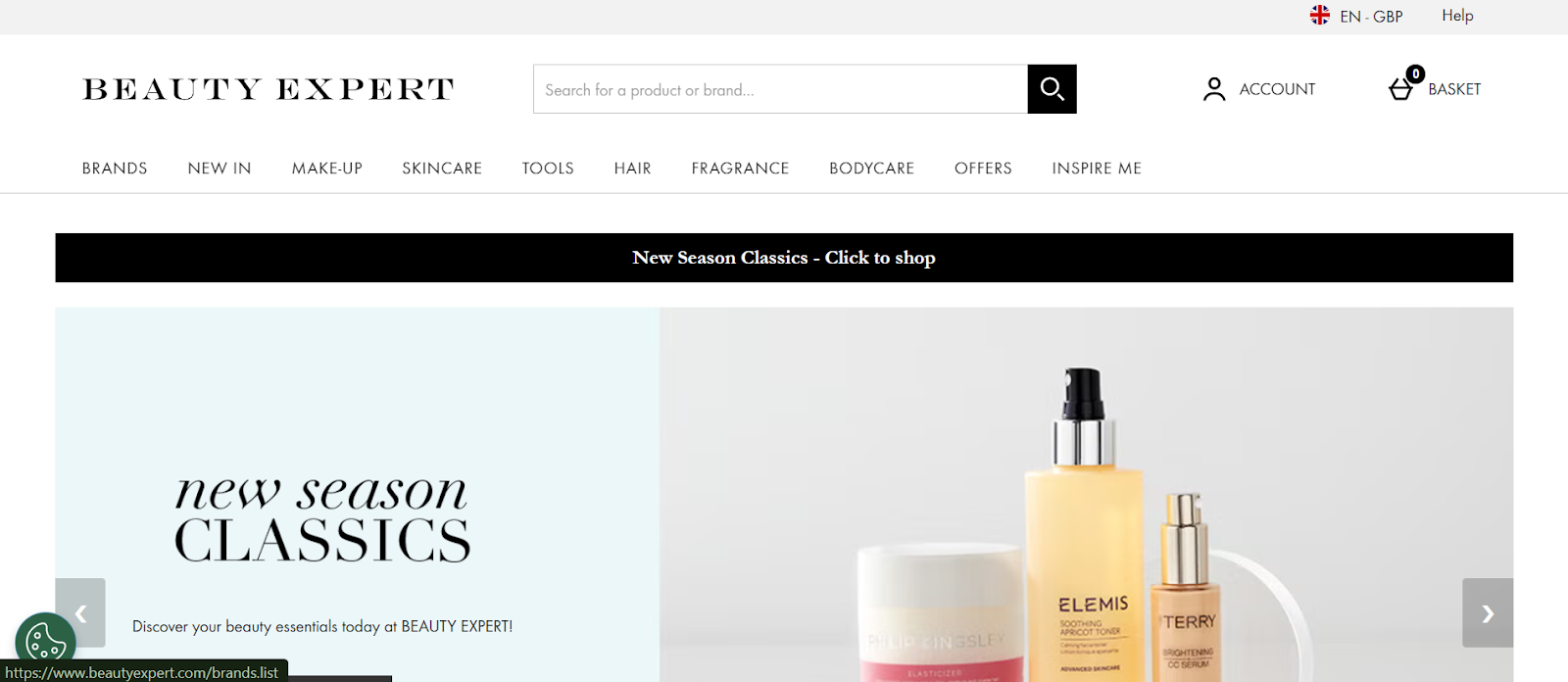
Task: Go to previous carousel slide
Action: (80, 612)
